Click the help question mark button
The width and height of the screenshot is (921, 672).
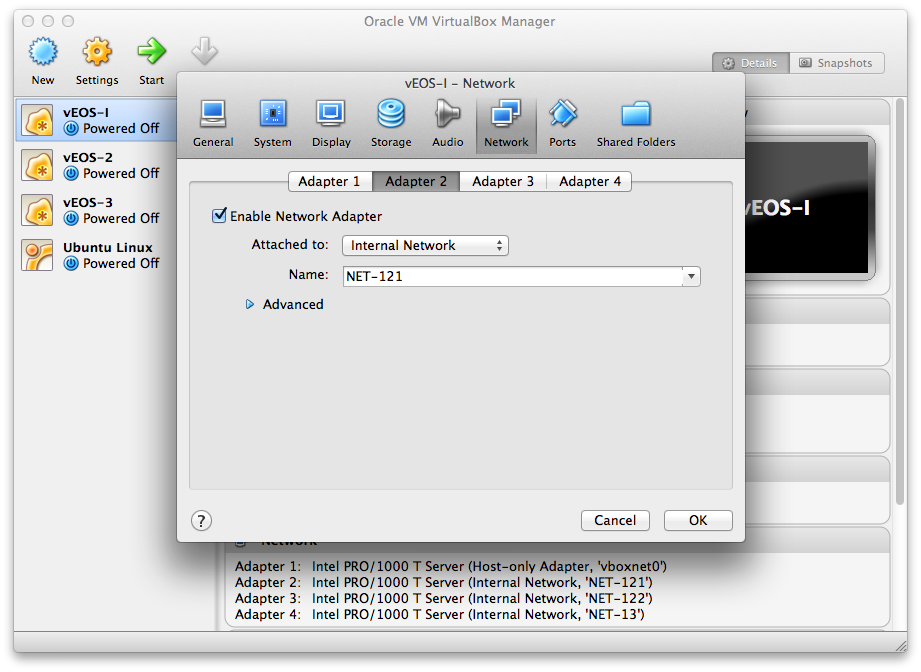tap(201, 520)
